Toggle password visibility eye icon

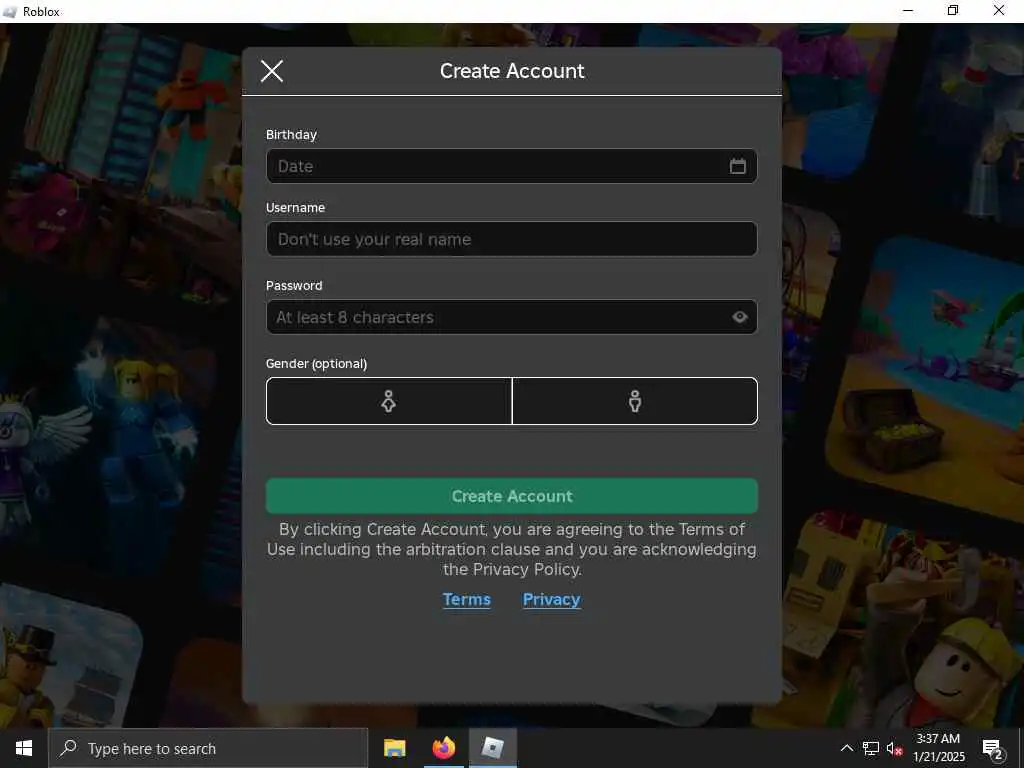click(740, 317)
